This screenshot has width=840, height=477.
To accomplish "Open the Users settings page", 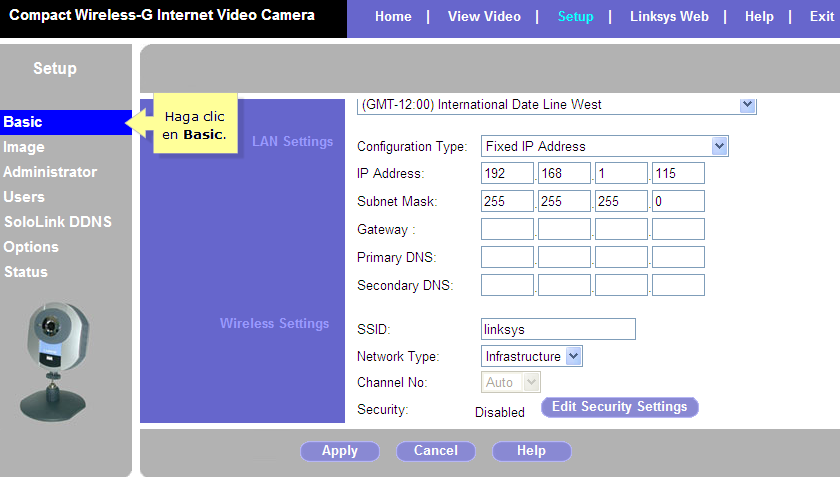I will (24, 197).
